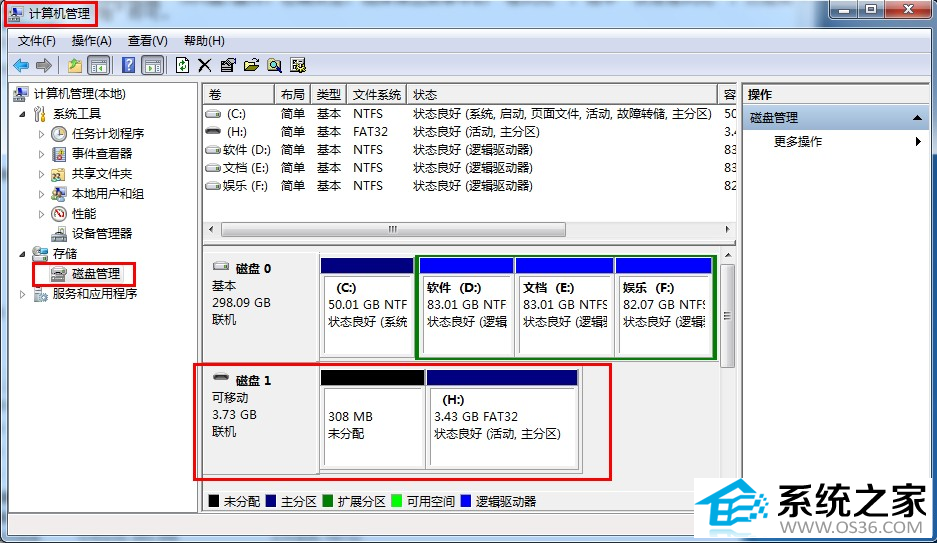Open the 帮助(H) menu
Screen dimensions: 937x543
coord(204,41)
